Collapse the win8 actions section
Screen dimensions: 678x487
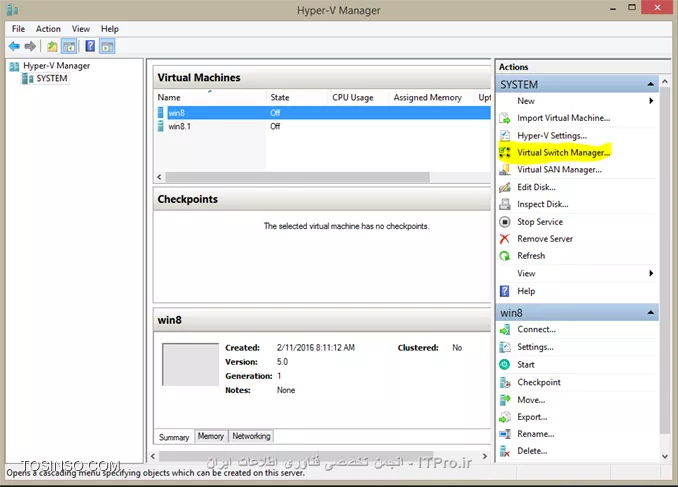(651, 313)
